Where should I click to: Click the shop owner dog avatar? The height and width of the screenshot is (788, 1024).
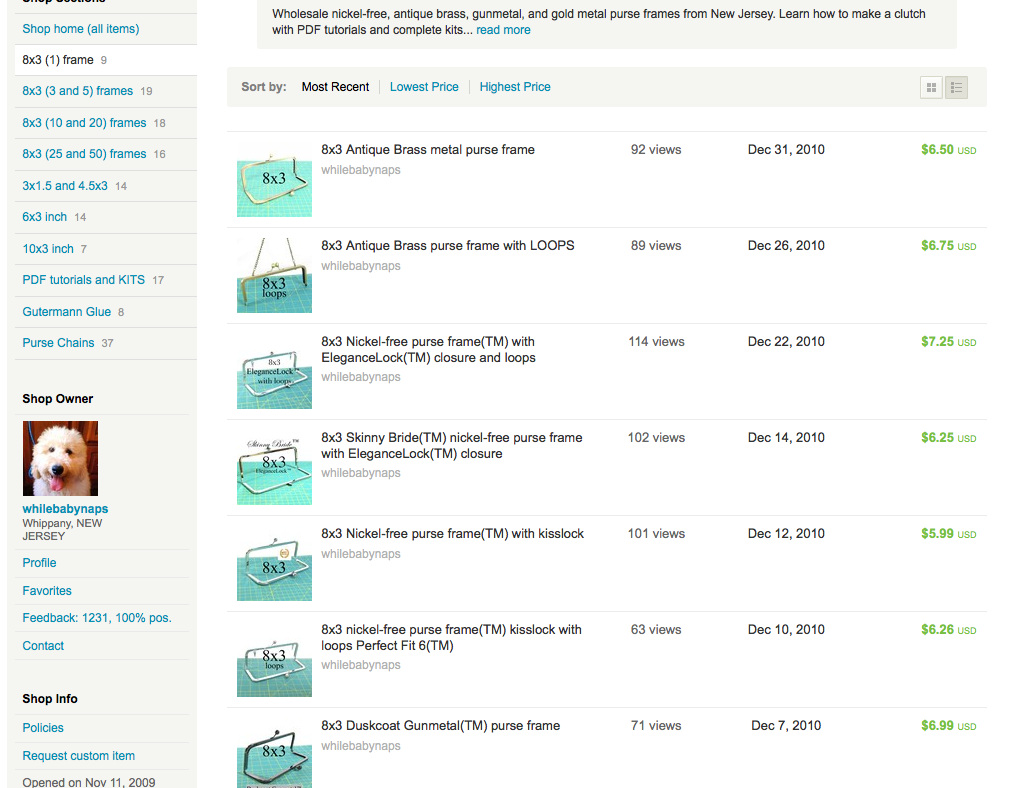pyautogui.click(x=60, y=458)
